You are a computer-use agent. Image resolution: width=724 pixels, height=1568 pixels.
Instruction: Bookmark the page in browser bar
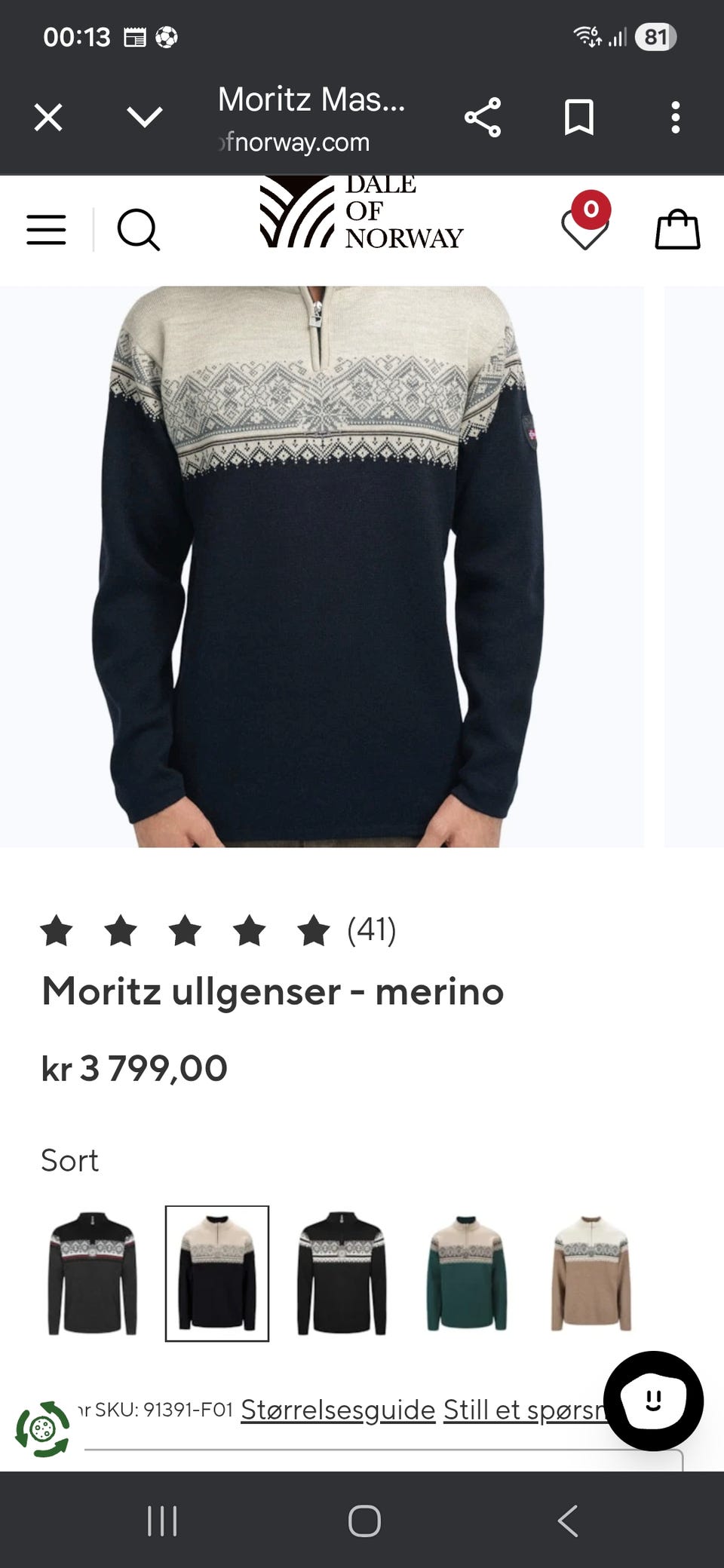pyautogui.click(x=579, y=118)
